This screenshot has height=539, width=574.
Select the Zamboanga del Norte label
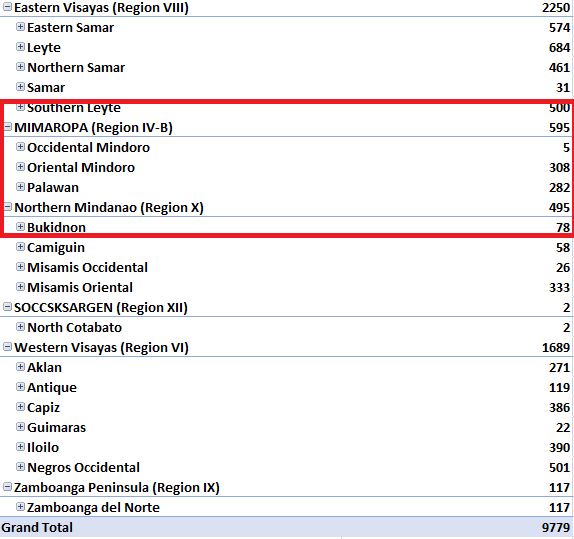pyautogui.click(x=93, y=508)
